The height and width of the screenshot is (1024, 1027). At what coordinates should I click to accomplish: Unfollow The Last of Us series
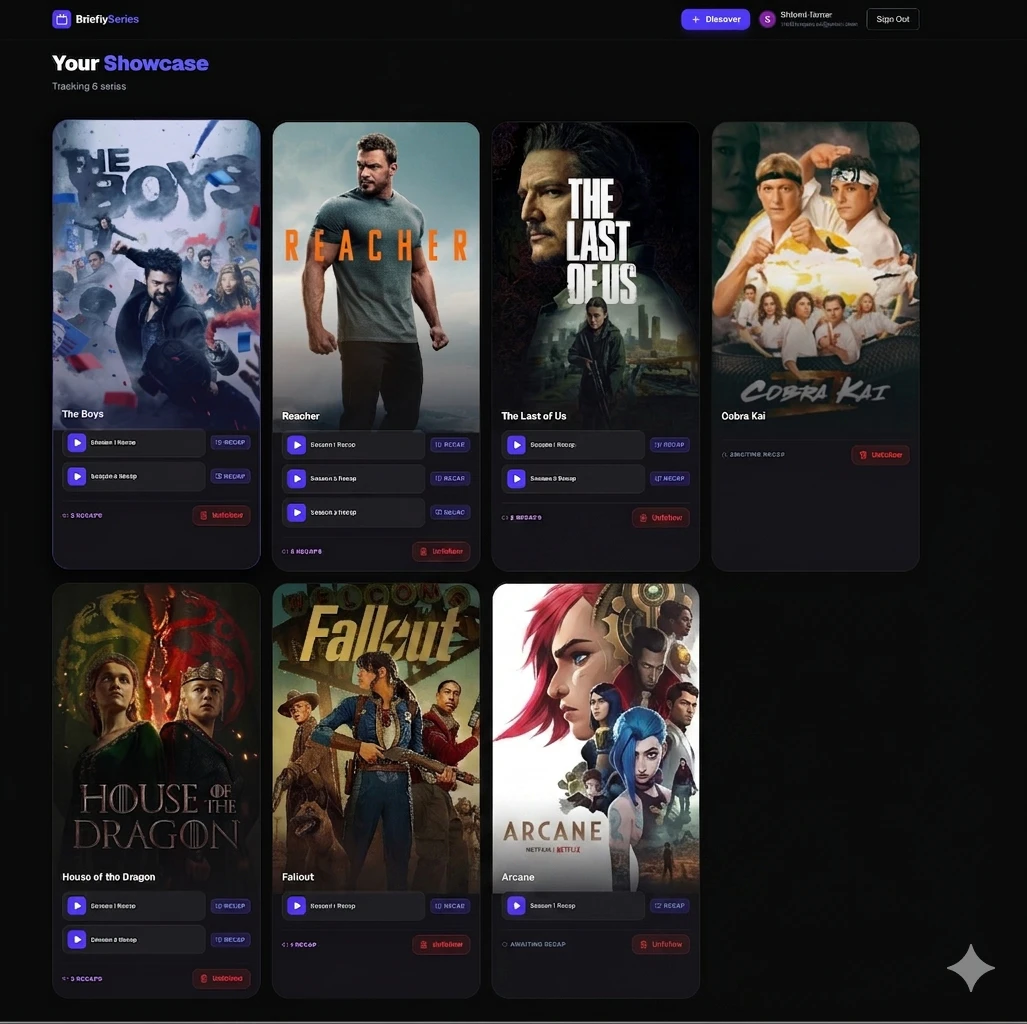(x=661, y=518)
